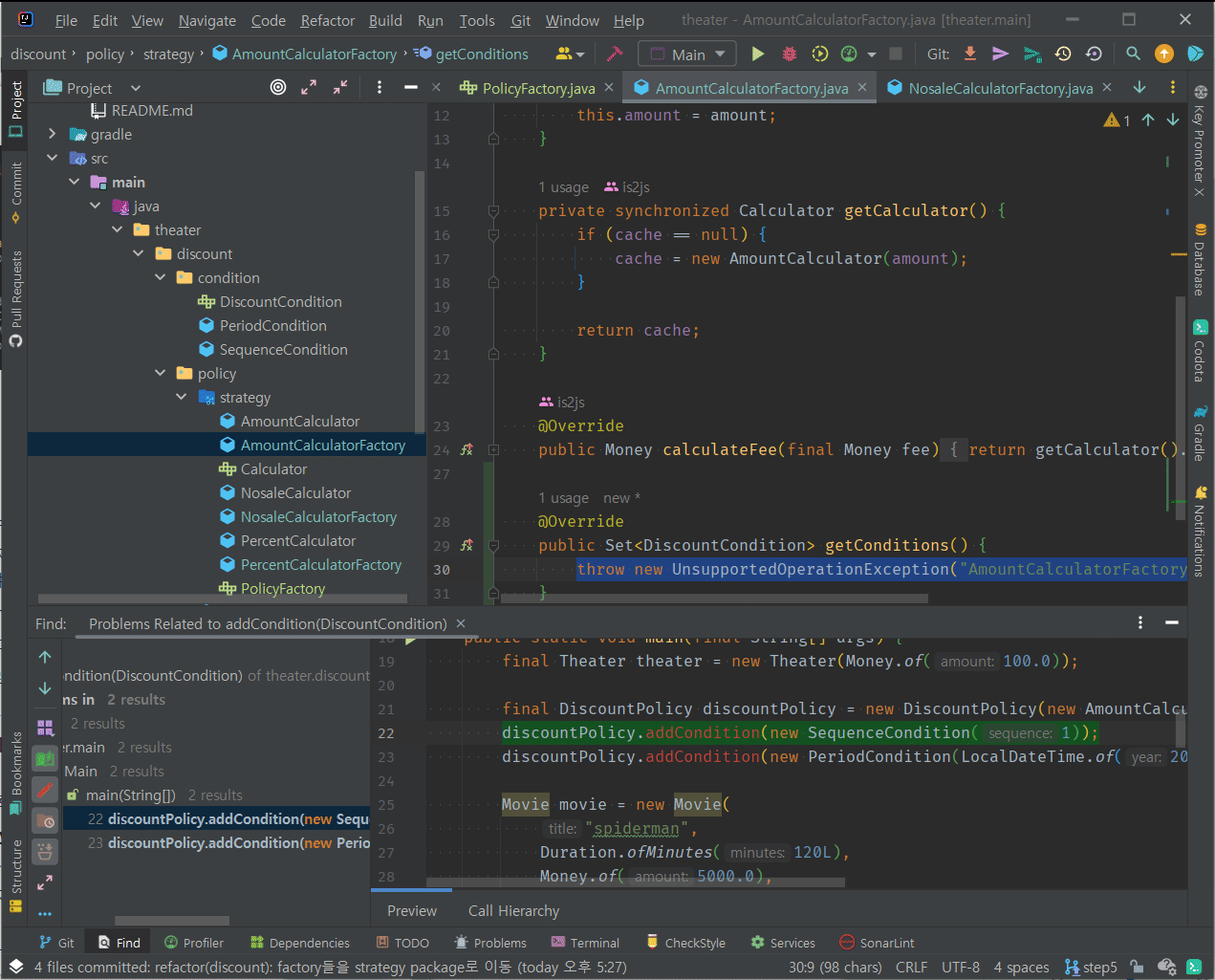The height and width of the screenshot is (980, 1215).
Task: Open the Refactor menu
Action: (x=327, y=20)
